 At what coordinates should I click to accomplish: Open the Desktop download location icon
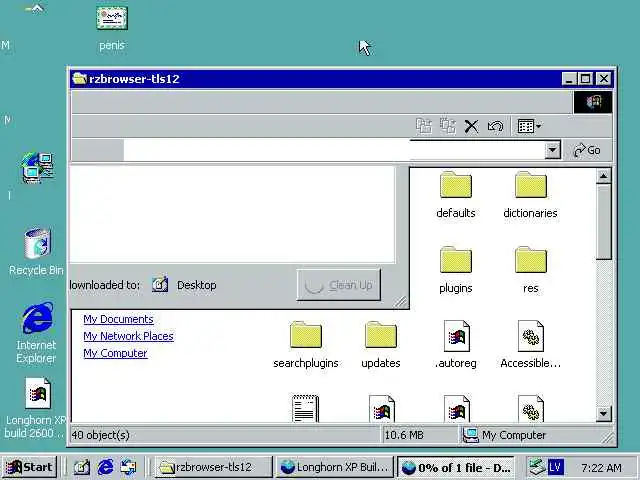[160, 284]
